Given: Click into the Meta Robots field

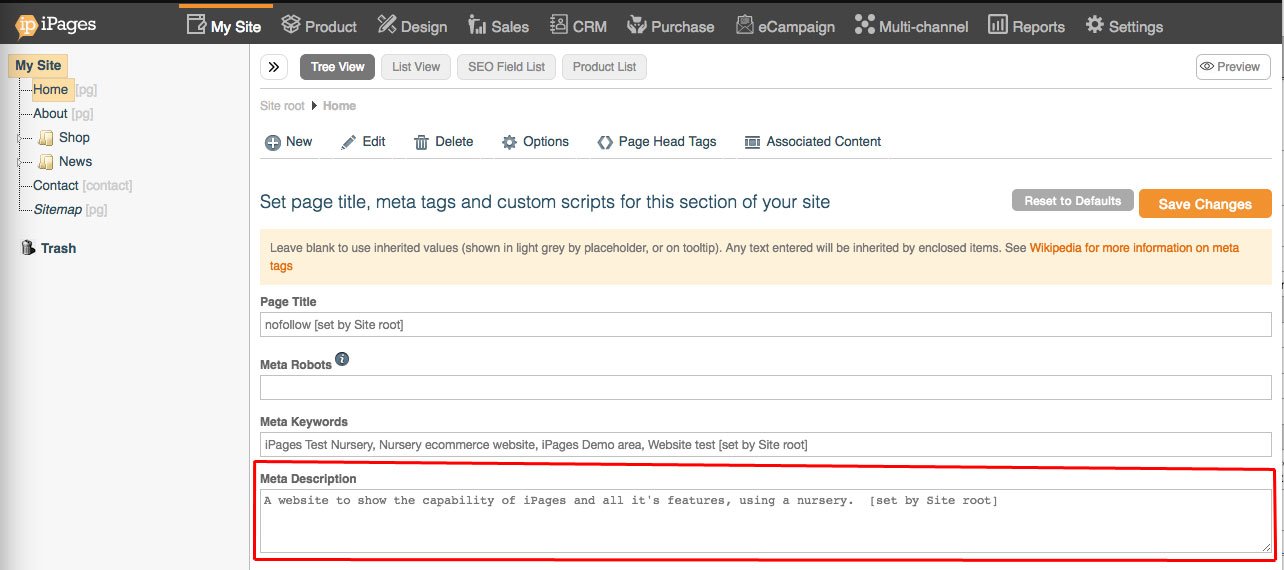Looking at the screenshot, I should coord(765,388).
